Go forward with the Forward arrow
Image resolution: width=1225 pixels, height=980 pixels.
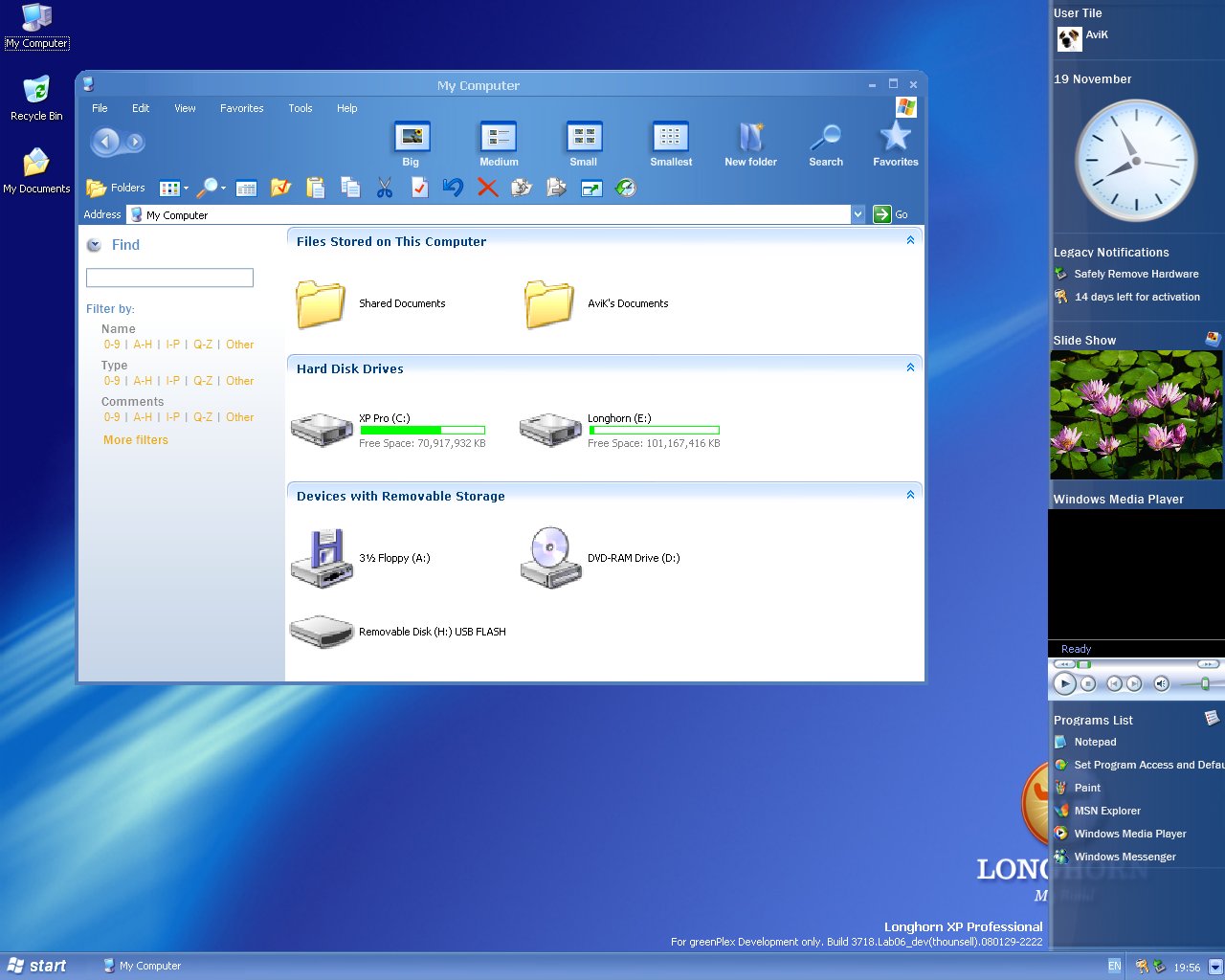pyautogui.click(x=135, y=142)
